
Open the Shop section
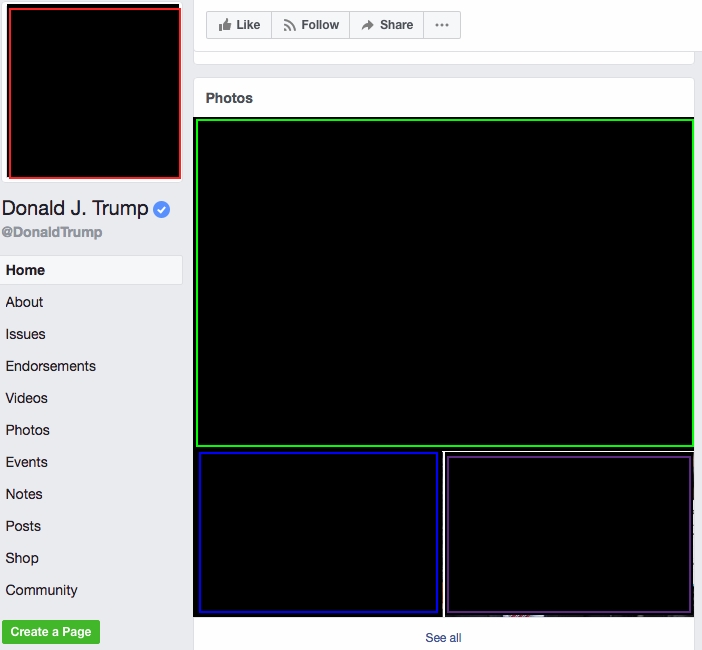22,558
